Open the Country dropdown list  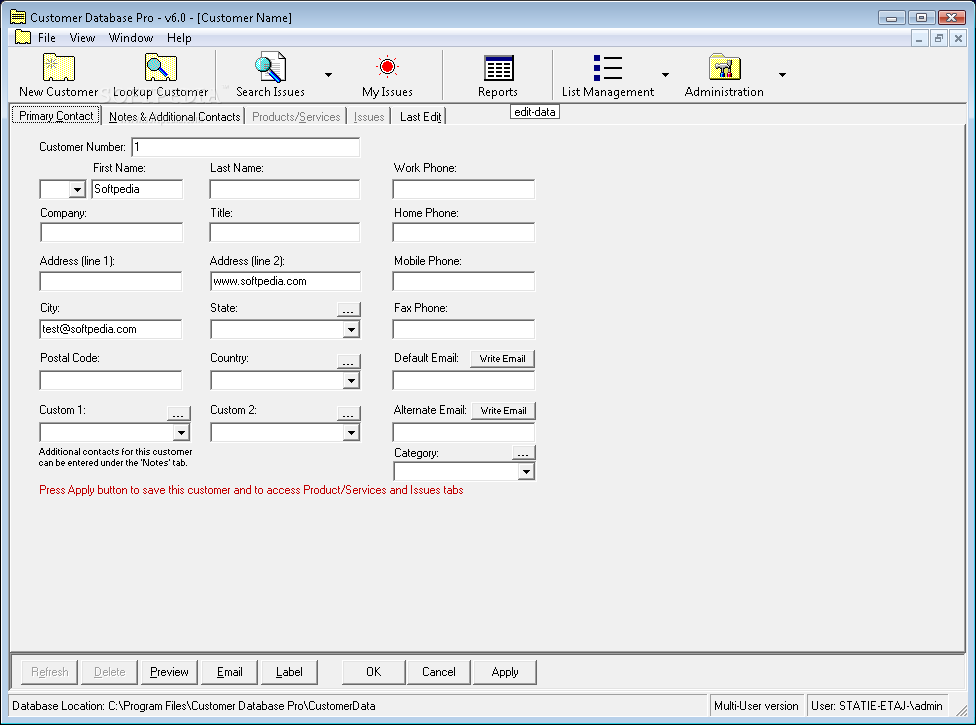click(351, 380)
